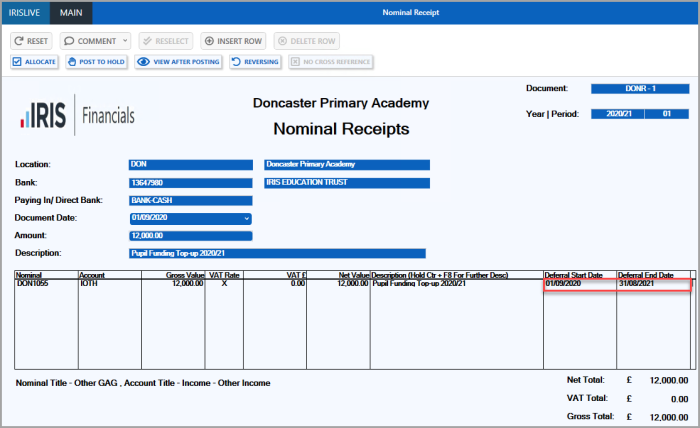Switch to the MAIN tab
Screen dimensions: 700x428
[72, 13]
